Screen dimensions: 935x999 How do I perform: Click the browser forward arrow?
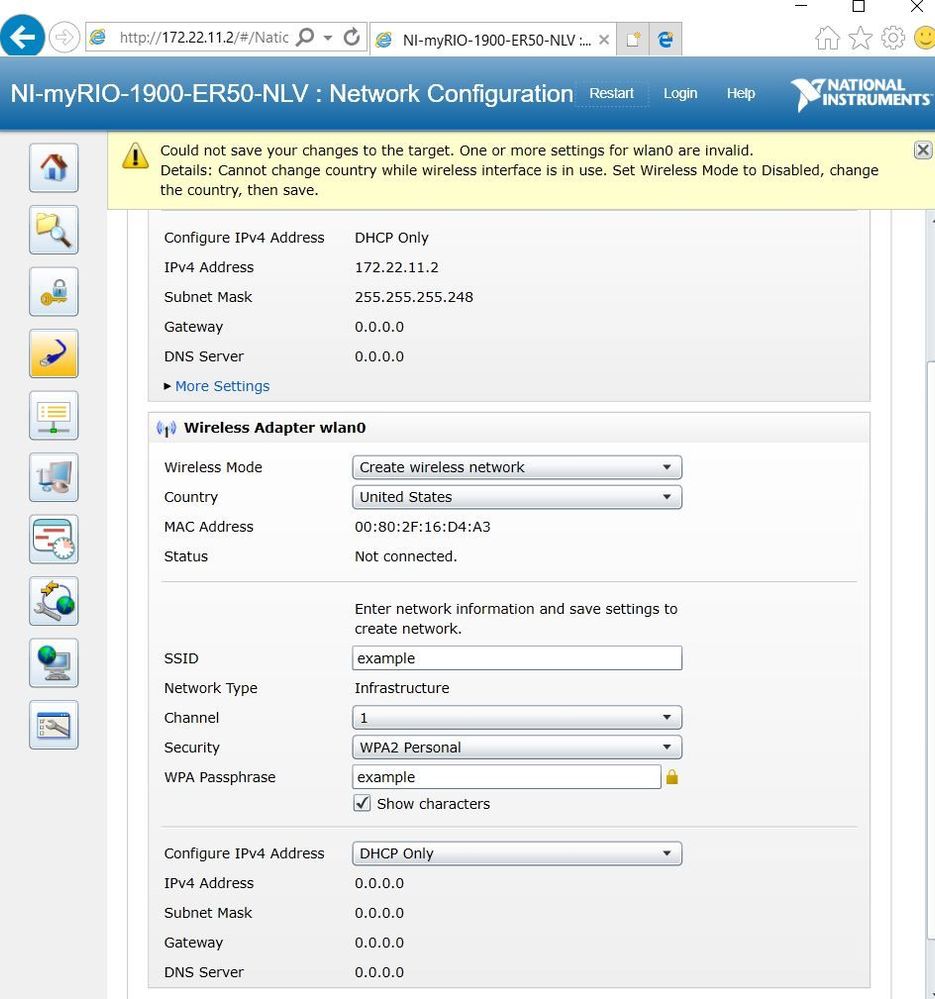click(x=64, y=38)
